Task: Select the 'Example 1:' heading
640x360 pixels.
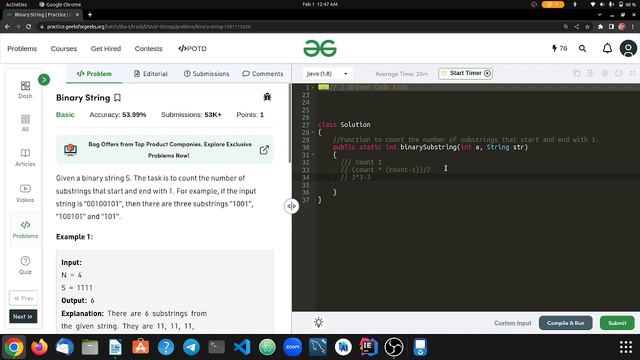Action: [x=74, y=237]
